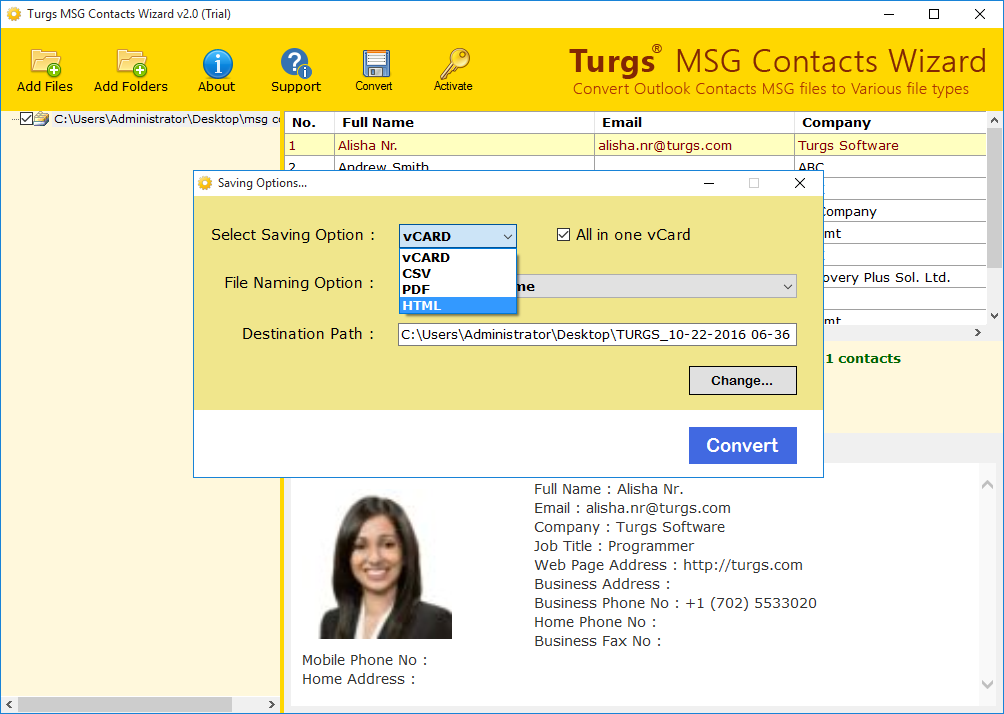Sort by the Company column header
The image size is (1004, 714).
(x=890, y=122)
